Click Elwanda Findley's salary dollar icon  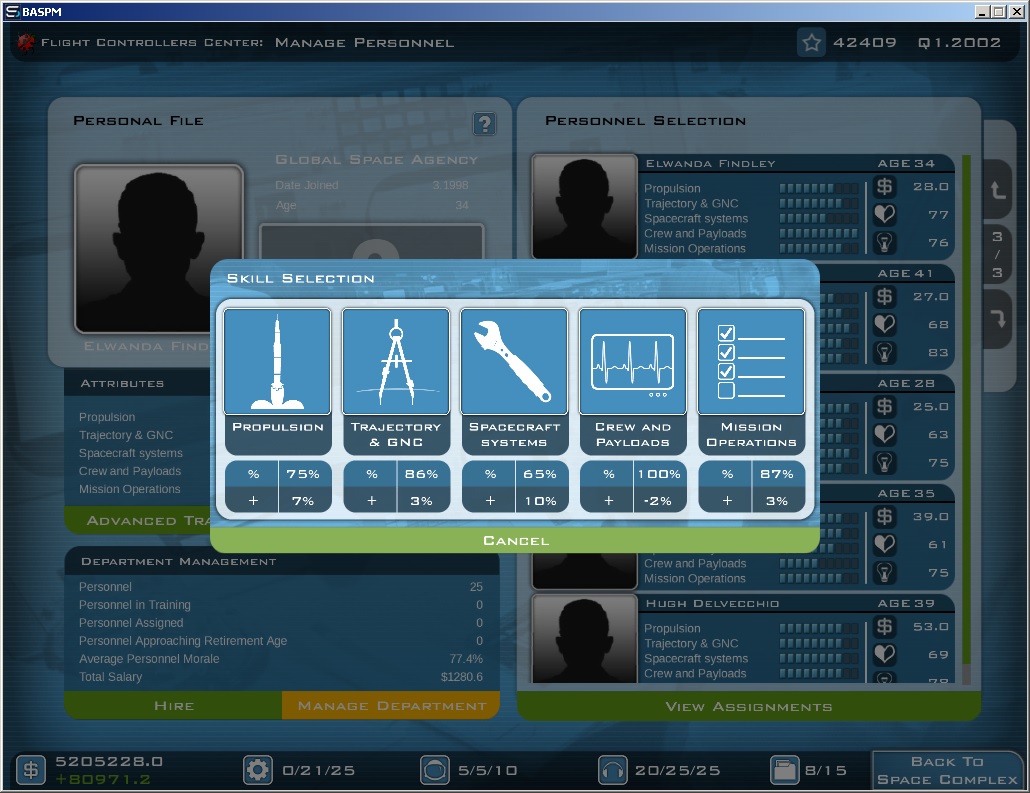click(885, 187)
